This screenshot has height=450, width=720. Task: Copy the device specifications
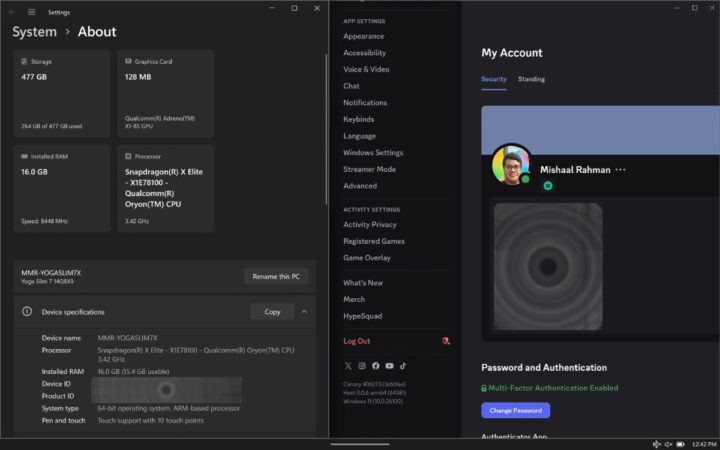(x=272, y=312)
